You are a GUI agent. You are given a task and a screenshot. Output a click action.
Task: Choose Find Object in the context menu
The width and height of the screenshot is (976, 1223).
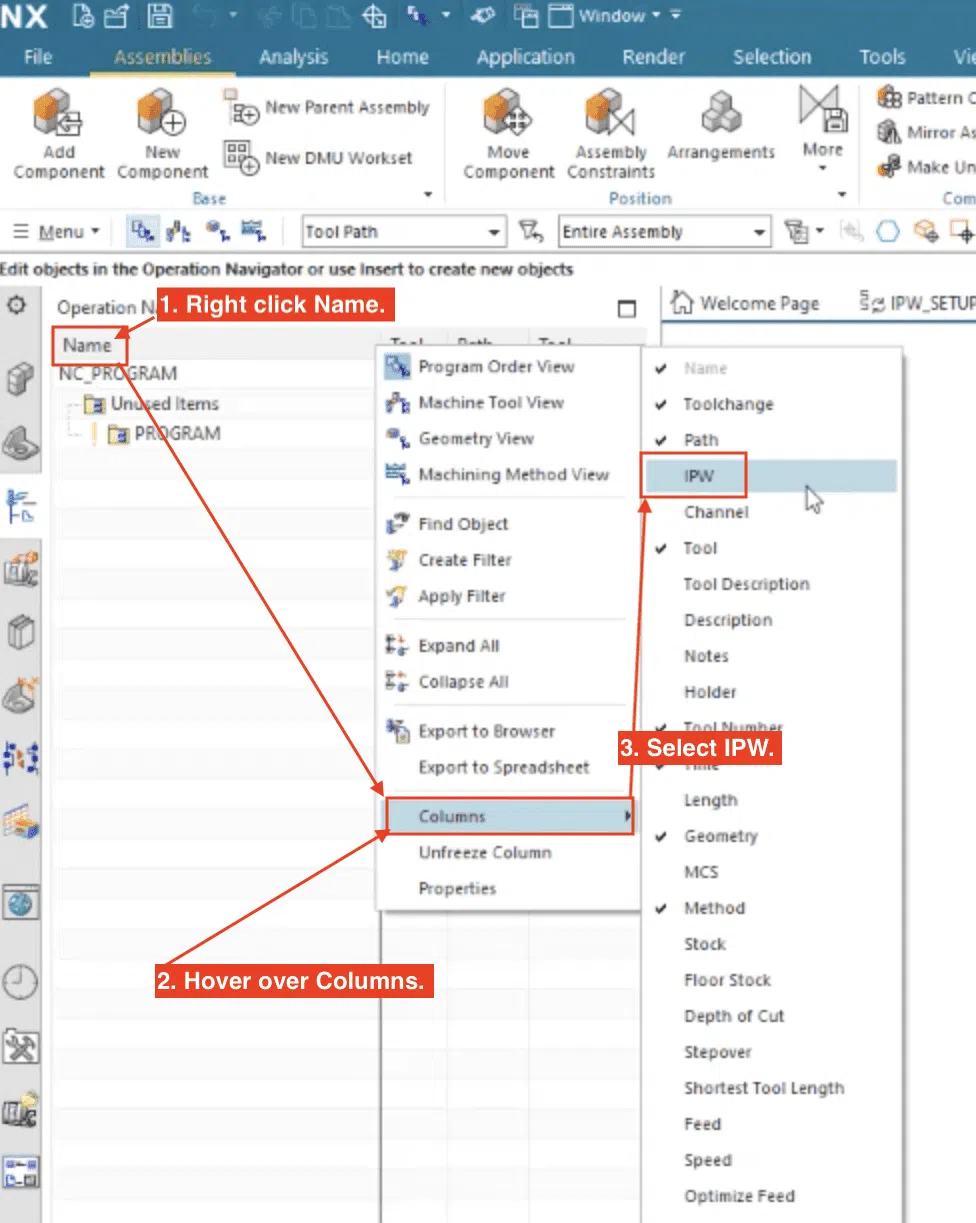508,524
